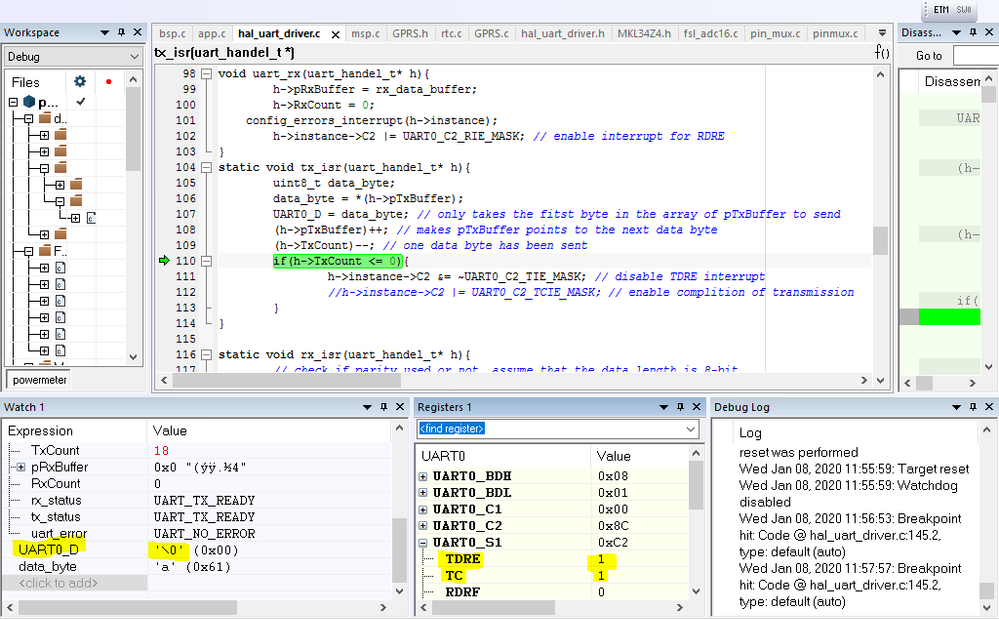Switch to the GPRS.h tab
Image resolution: width=999 pixels, height=619 pixels.
(x=410, y=34)
